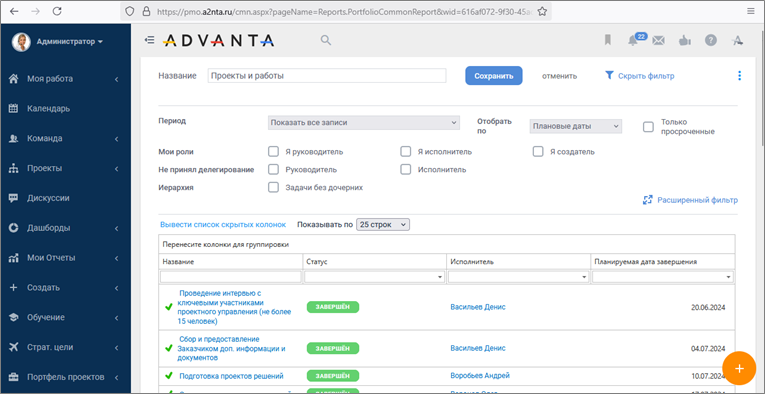Bookmark this page with star icon
Viewport: 765px width, 394px height.
pos(542,12)
